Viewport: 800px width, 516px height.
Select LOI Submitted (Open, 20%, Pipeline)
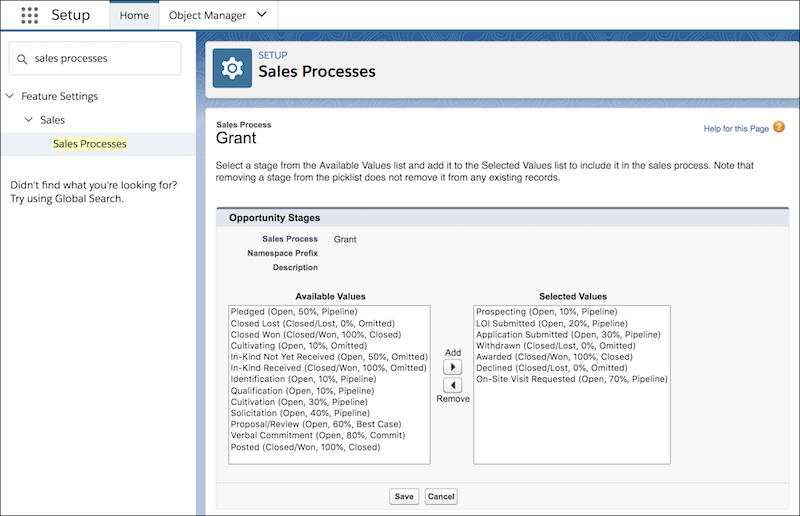click(552, 324)
